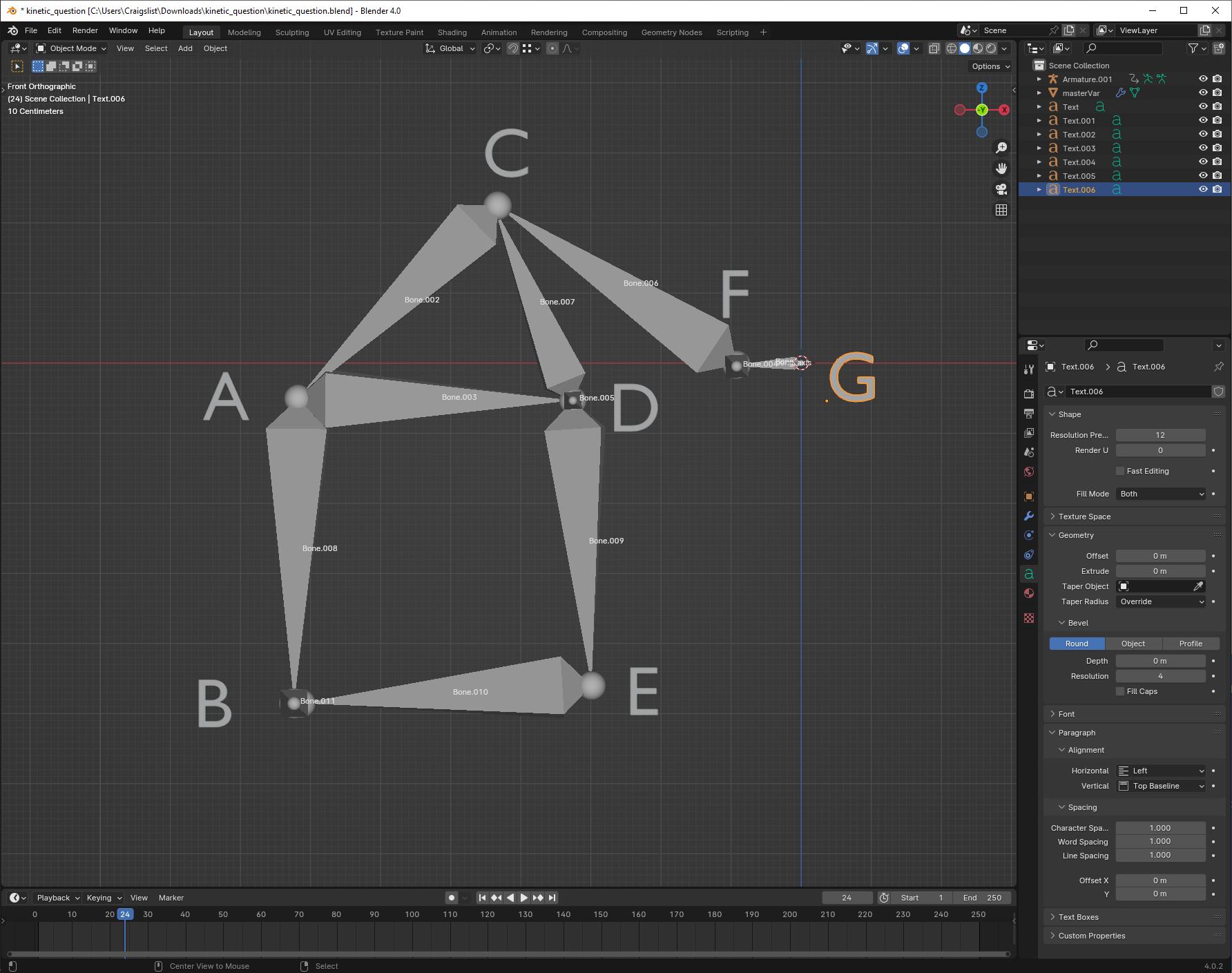Select the Taper Object eyedropper
The image size is (1232, 973).
tap(1198, 586)
